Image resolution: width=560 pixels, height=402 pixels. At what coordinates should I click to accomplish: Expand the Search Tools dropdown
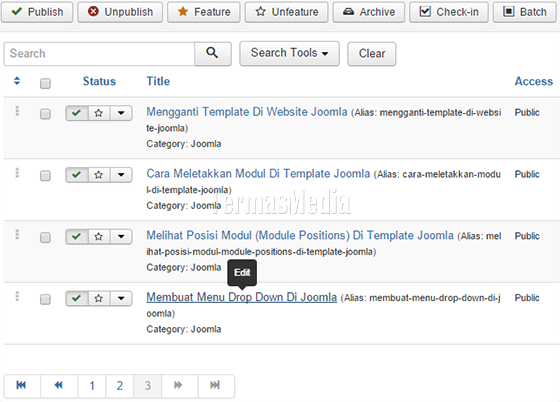pyautogui.click(x=289, y=53)
